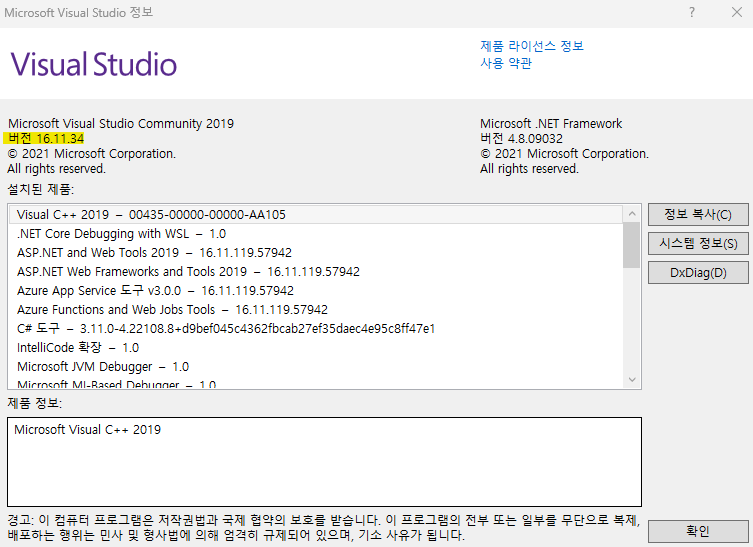The width and height of the screenshot is (753, 547).
Task: Click the 정보 복사(C) button
Action: point(698,214)
